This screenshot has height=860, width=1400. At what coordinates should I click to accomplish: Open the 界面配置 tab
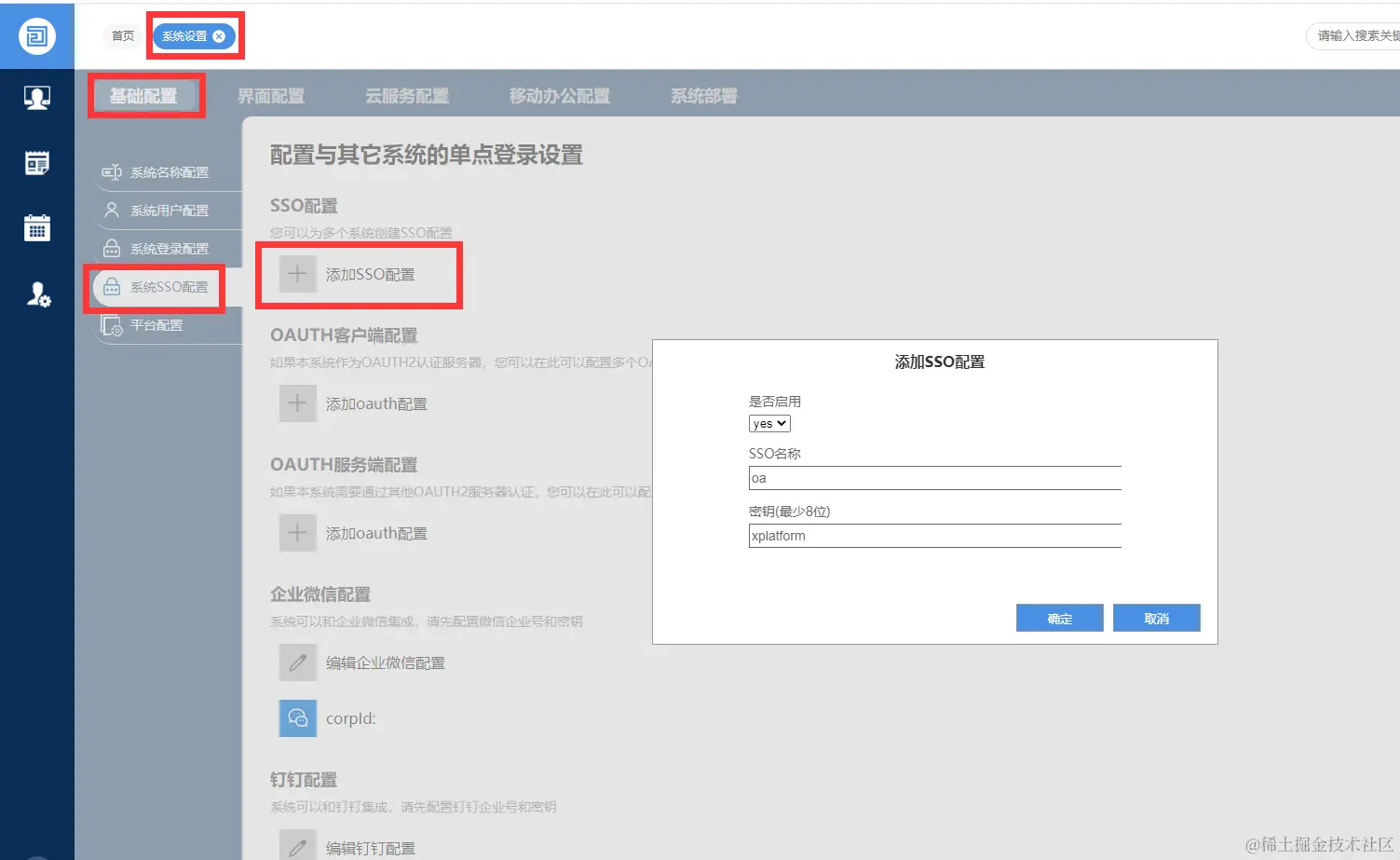click(x=271, y=96)
